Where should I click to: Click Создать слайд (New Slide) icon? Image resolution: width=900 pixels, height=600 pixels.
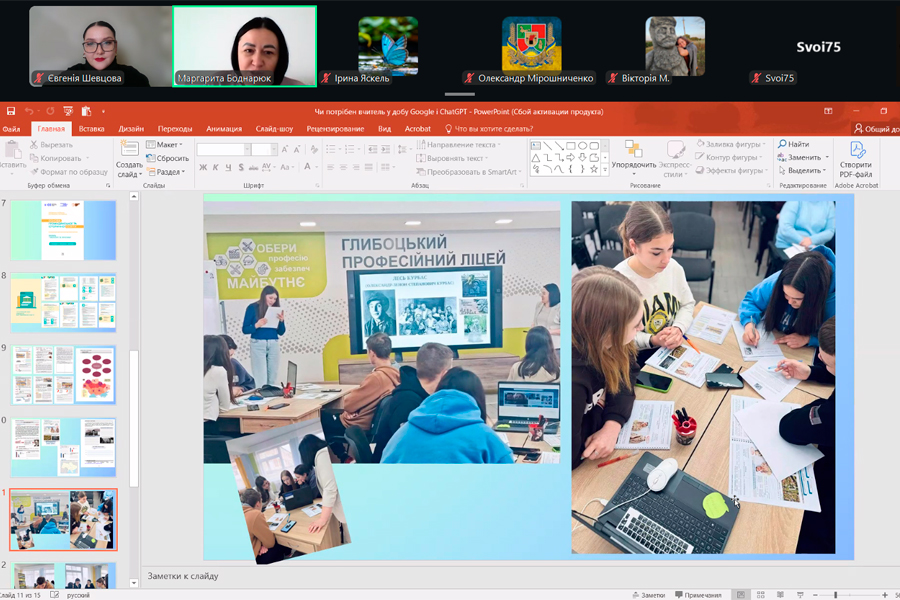click(129, 158)
